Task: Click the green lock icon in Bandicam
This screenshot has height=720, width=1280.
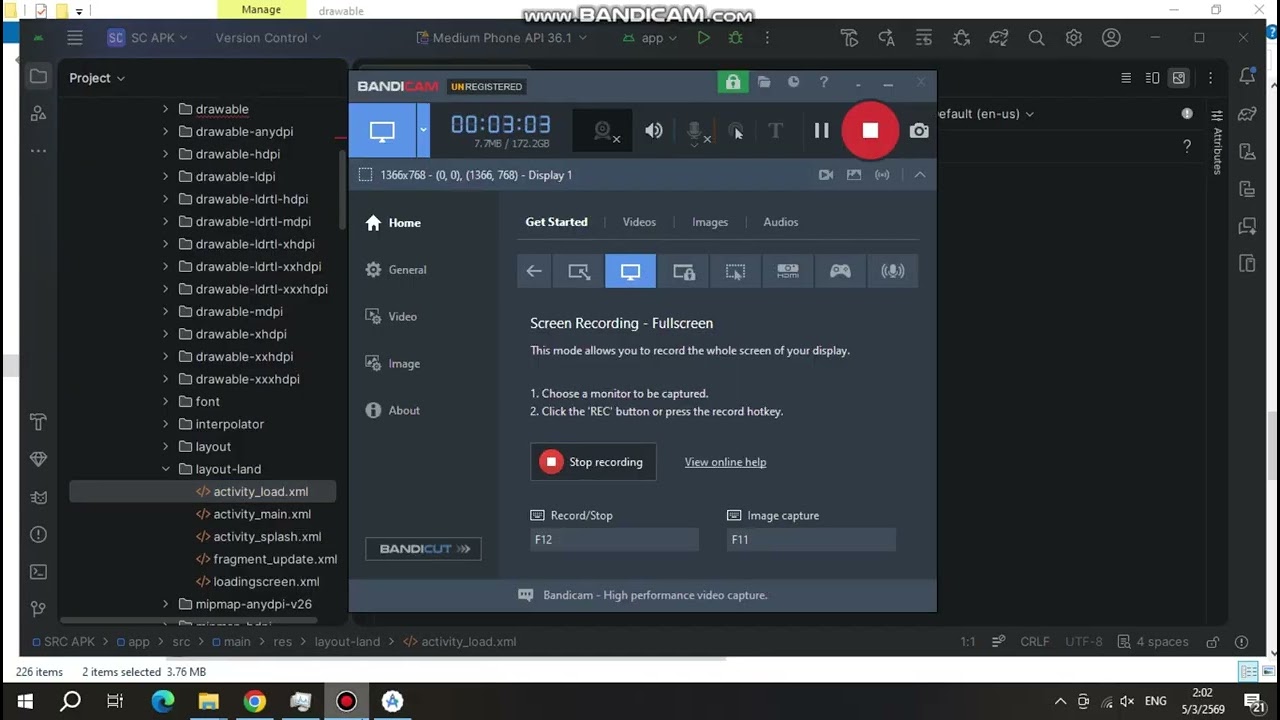Action: 733,82
